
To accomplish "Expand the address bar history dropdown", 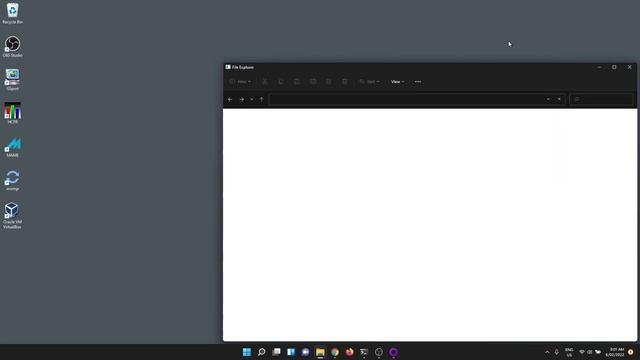I will (548, 99).
